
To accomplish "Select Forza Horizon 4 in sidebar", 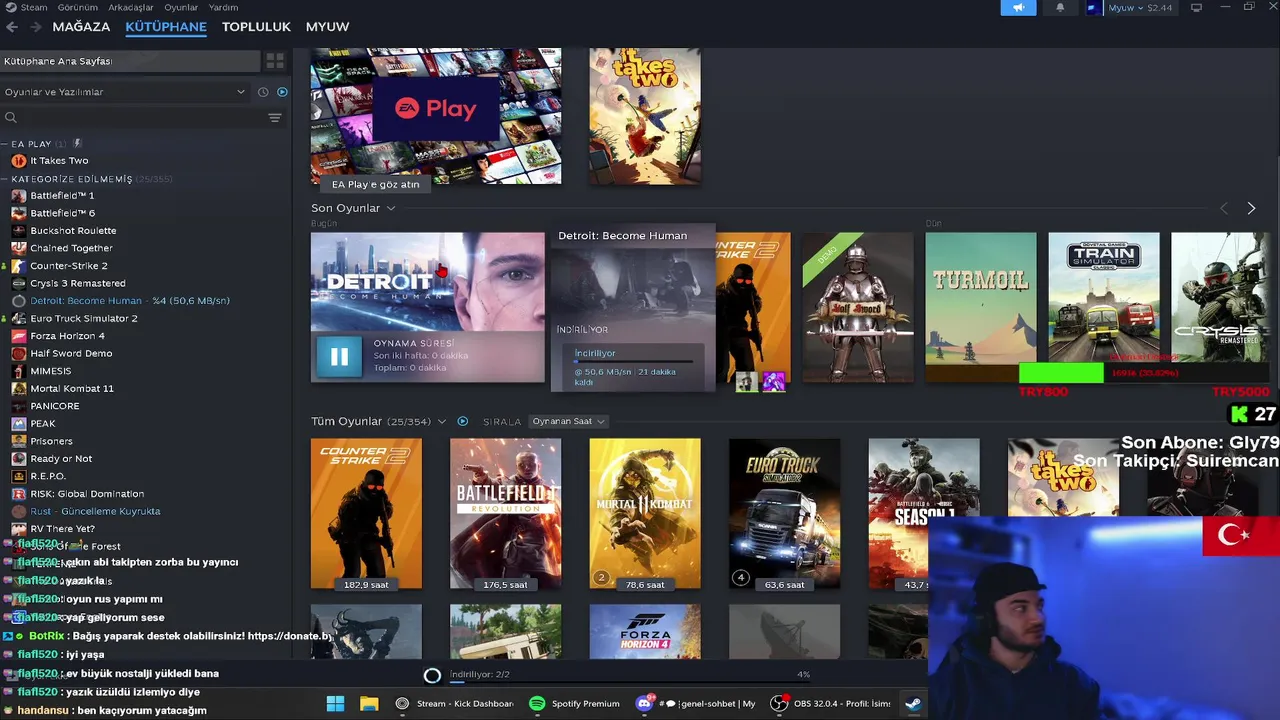I will [x=67, y=336].
